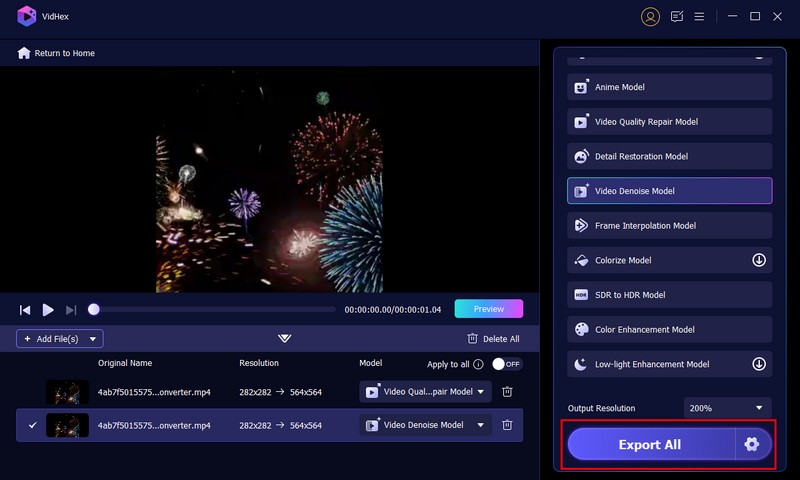Open the feedback icon in title bar
Screen dimensions: 800x480
pyautogui.click(x=677, y=17)
